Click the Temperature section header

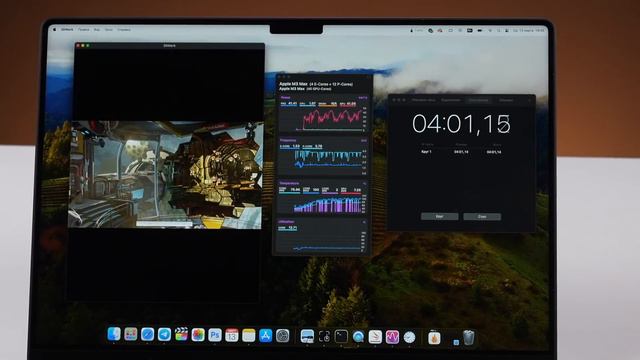click(289, 183)
